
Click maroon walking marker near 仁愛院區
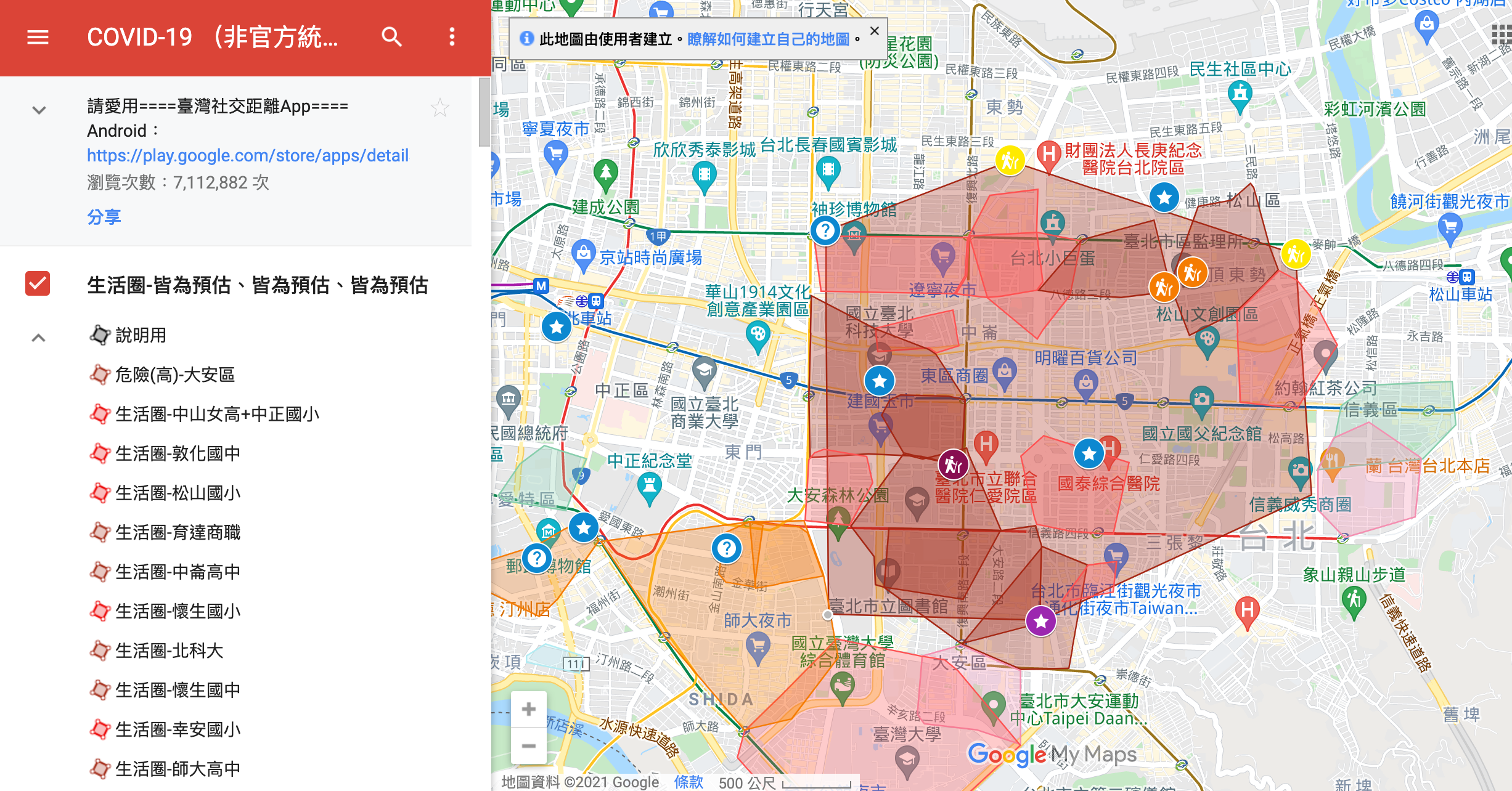(953, 464)
